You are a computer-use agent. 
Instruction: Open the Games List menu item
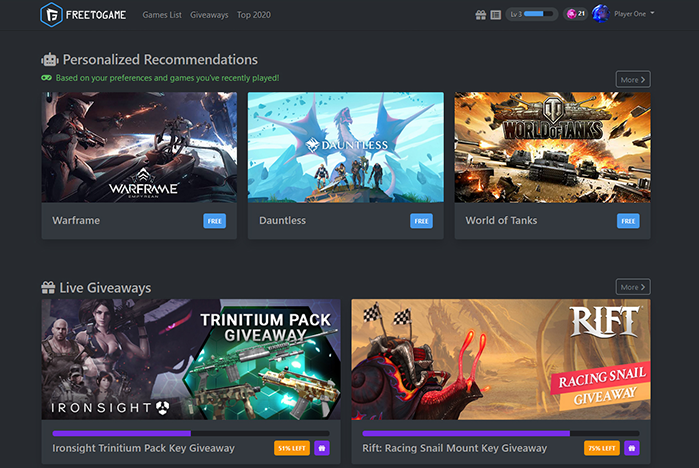162,15
